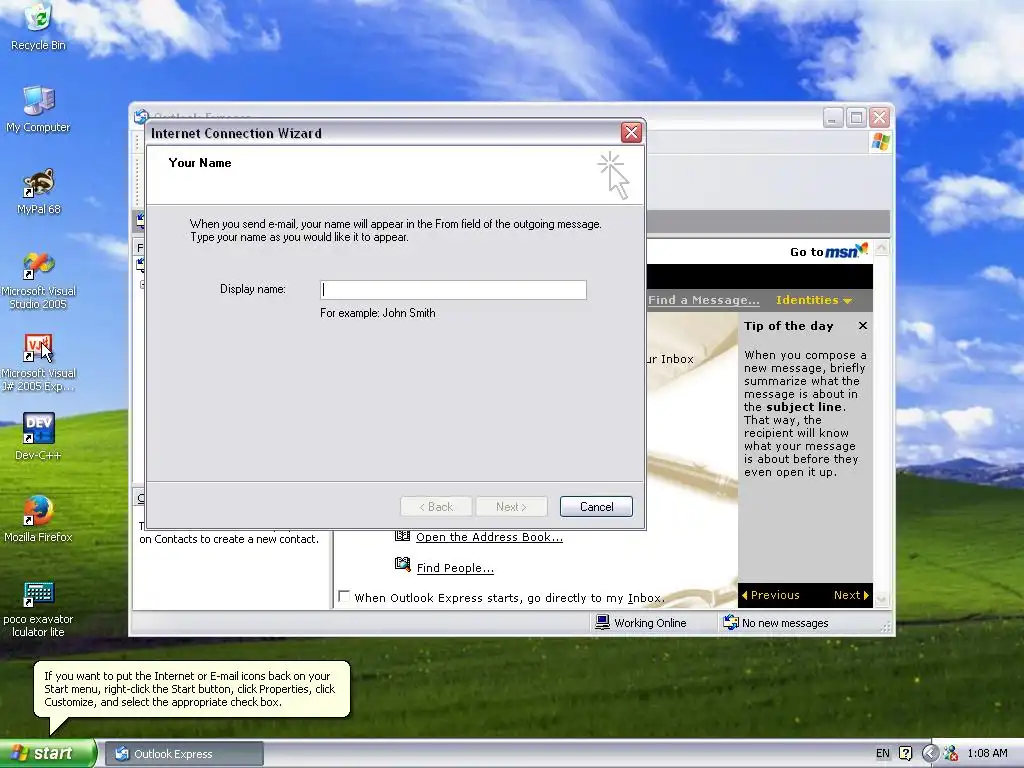Open the Windows Start menu
The height and width of the screenshot is (768, 1024).
pyautogui.click(x=48, y=753)
